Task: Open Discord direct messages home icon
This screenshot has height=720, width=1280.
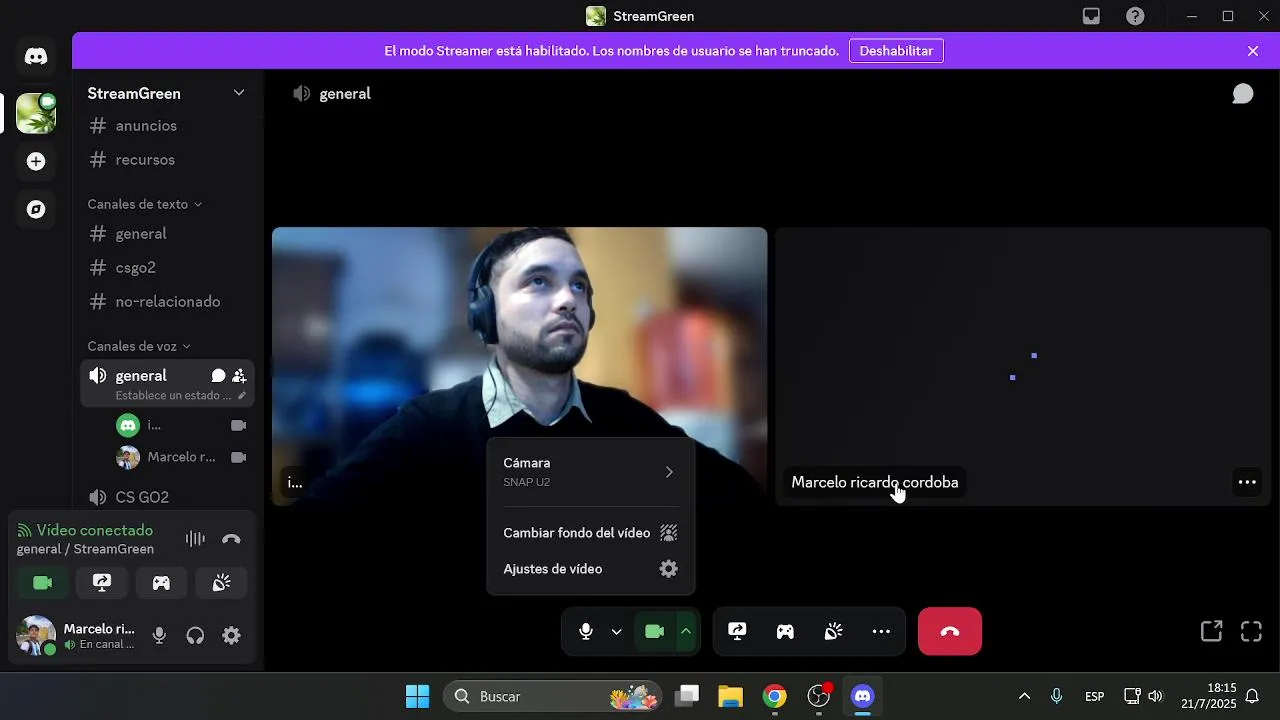Action: pyautogui.click(x=36, y=57)
